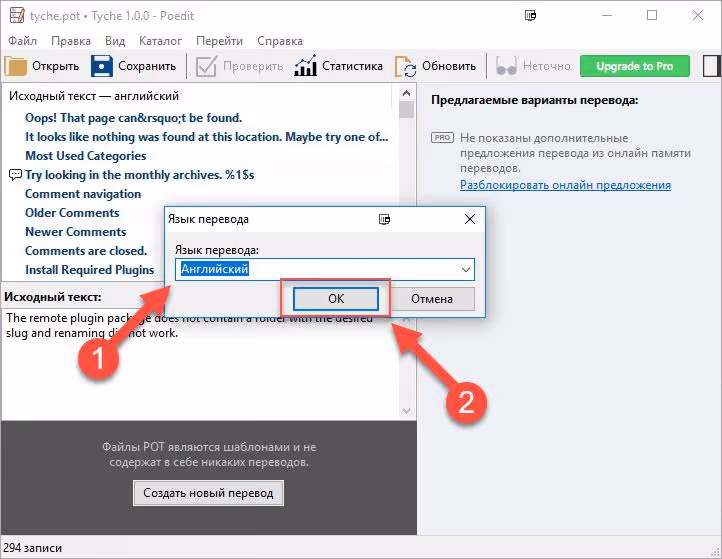The width and height of the screenshot is (722, 559).
Task: Select the Older Comments entry
Action: click(72, 213)
